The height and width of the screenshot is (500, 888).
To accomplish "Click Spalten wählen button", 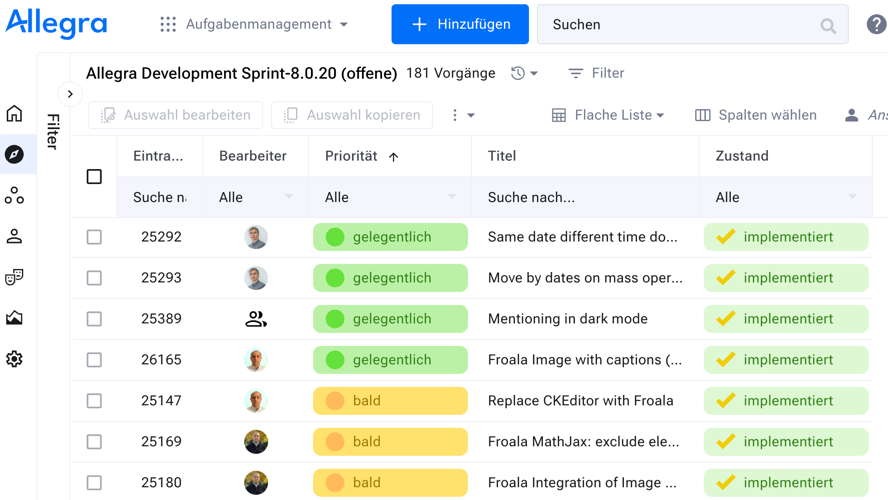I will (x=755, y=115).
